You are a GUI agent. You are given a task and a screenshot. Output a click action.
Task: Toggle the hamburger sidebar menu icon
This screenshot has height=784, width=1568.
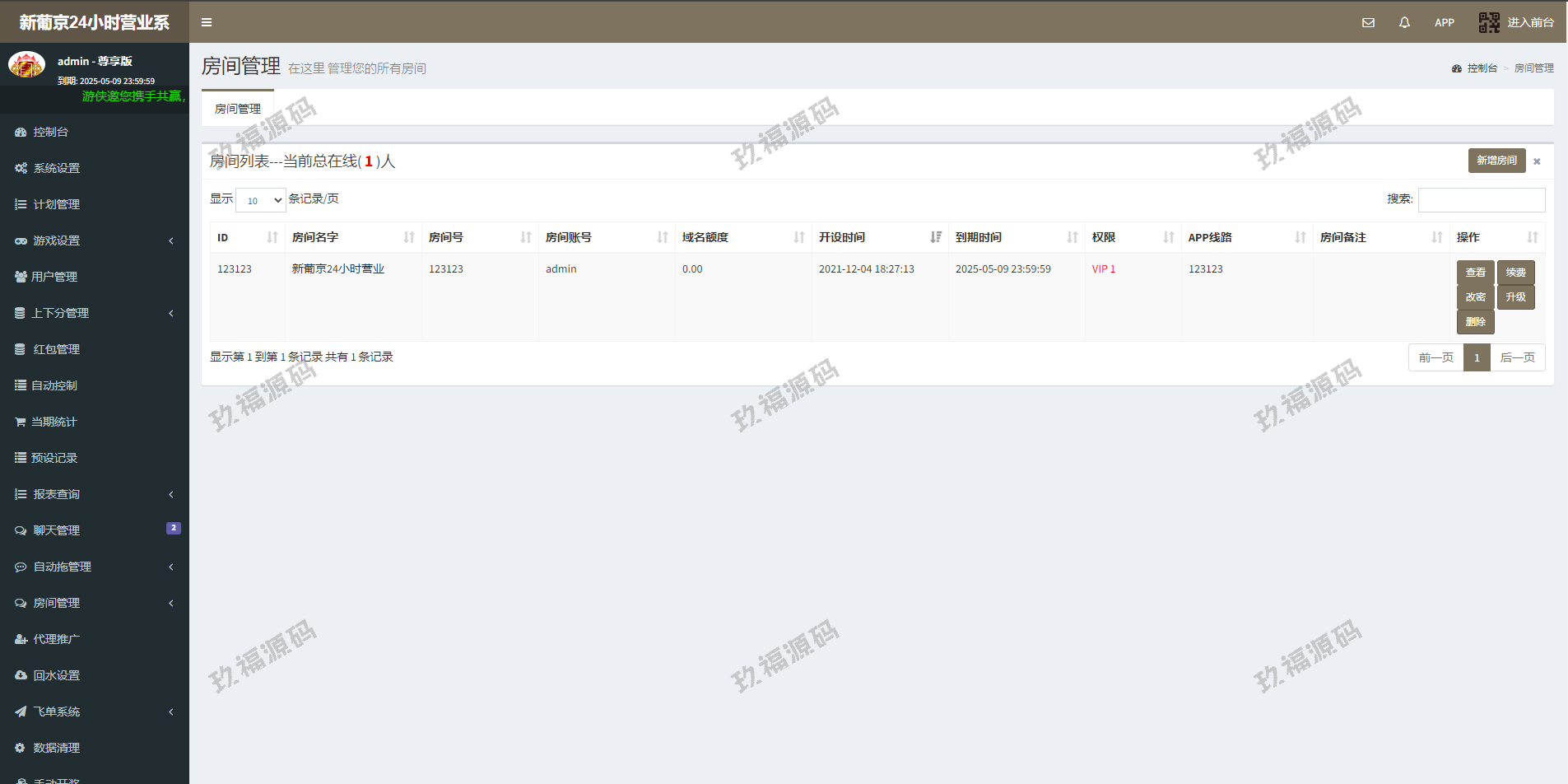[207, 22]
